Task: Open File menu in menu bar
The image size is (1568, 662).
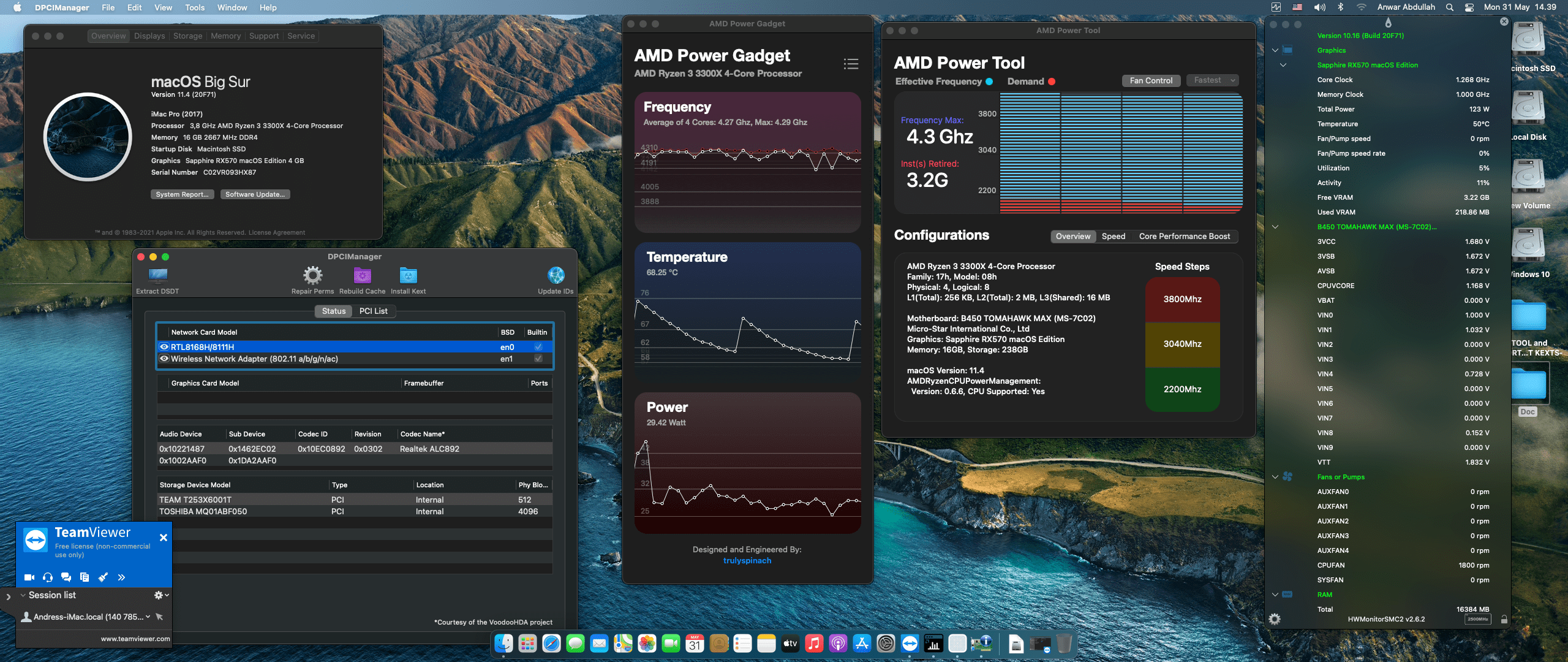Action: [x=108, y=7]
